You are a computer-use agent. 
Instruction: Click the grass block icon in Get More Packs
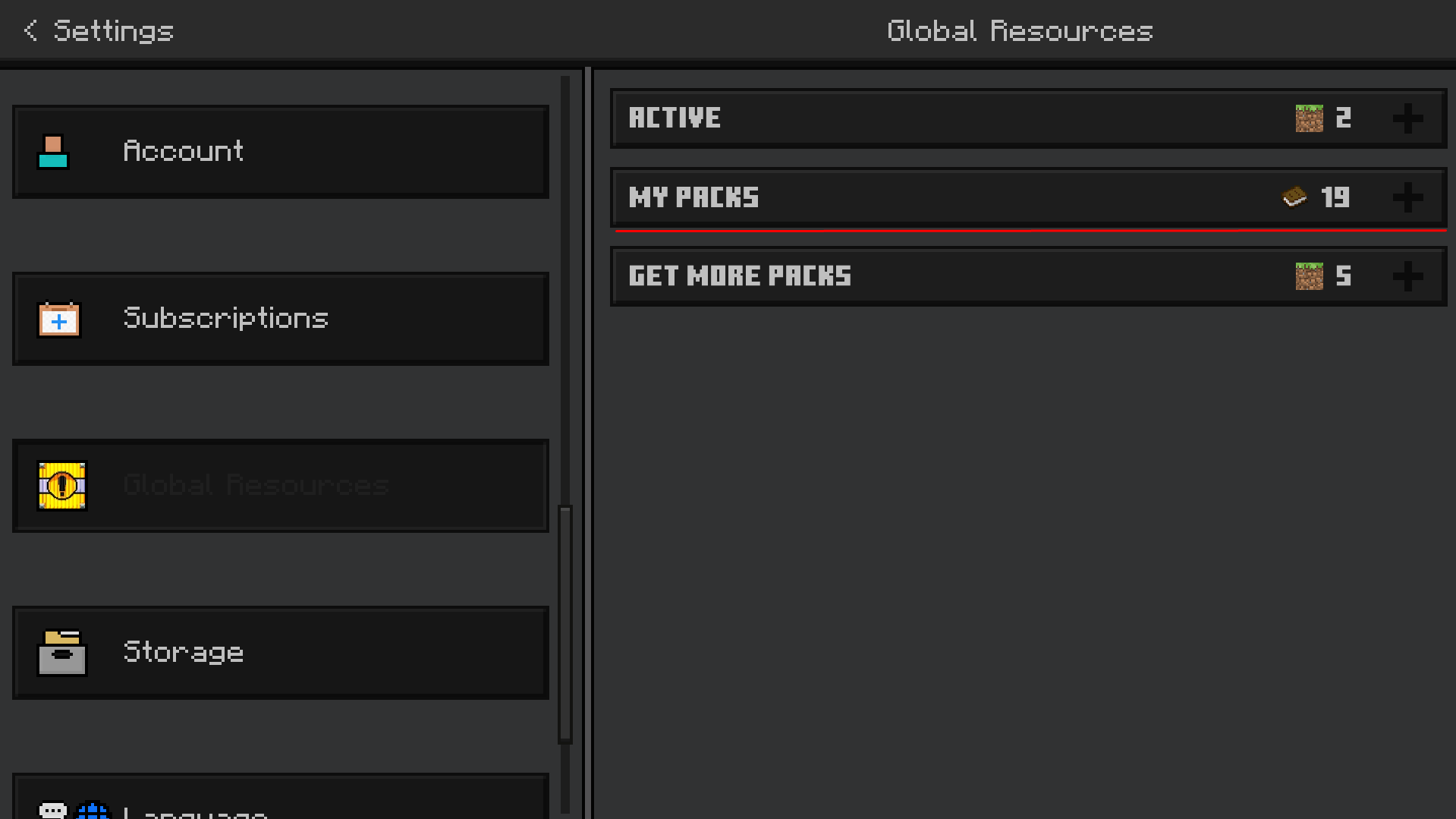click(x=1309, y=276)
